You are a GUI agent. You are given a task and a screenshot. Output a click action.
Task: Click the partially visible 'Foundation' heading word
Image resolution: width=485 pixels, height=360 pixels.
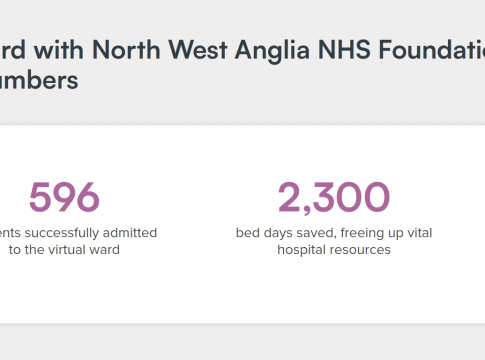[x=432, y=50]
